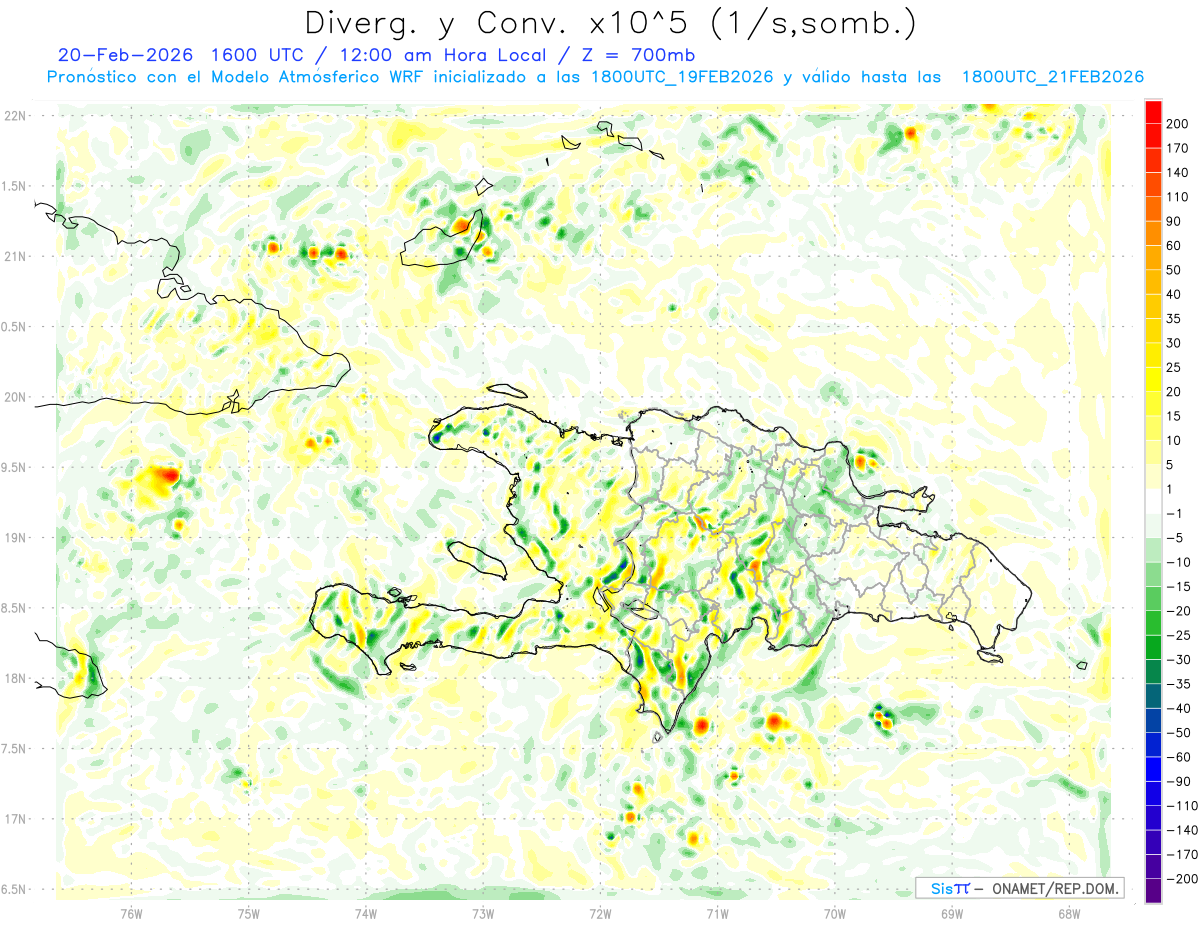
Task: Click the "19N" latitude label
Action: tap(15, 538)
